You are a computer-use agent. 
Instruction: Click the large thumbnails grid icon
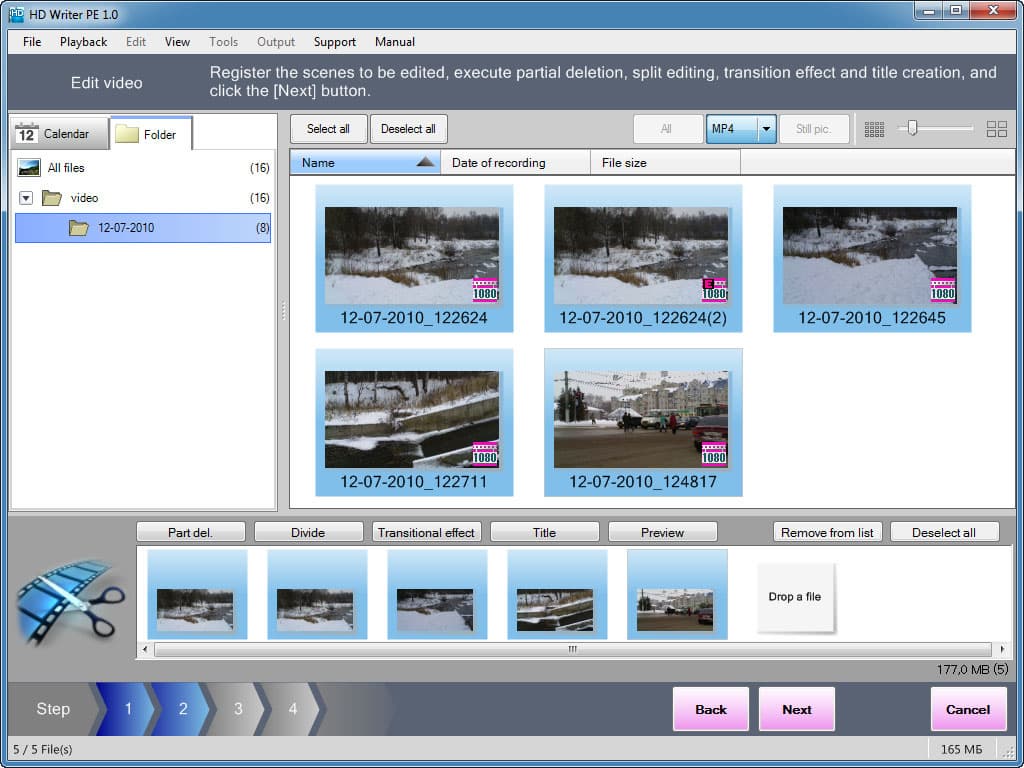[x=997, y=129]
